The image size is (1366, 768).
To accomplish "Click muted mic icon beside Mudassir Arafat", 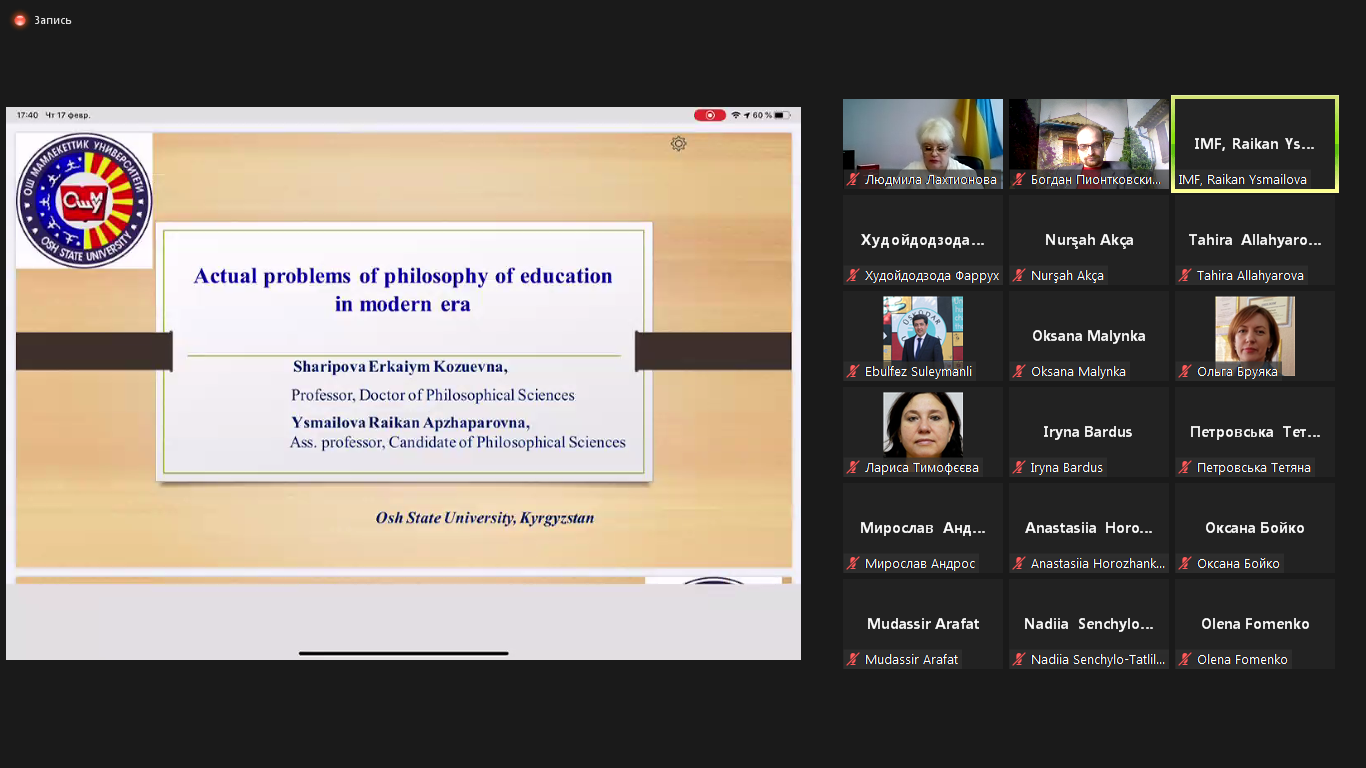I will 853,660.
